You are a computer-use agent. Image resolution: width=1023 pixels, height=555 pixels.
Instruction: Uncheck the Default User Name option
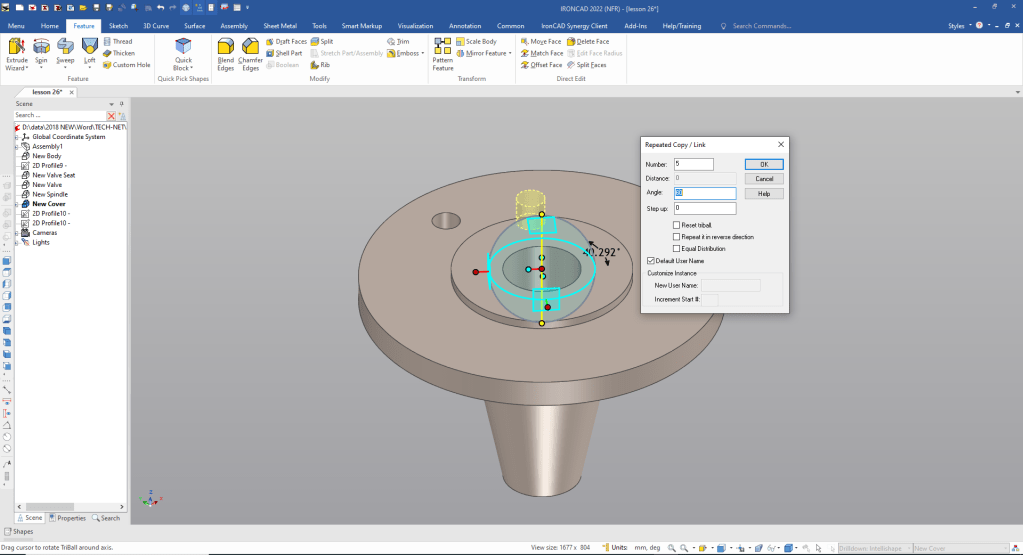pyautogui.click(x=650, y=260)
